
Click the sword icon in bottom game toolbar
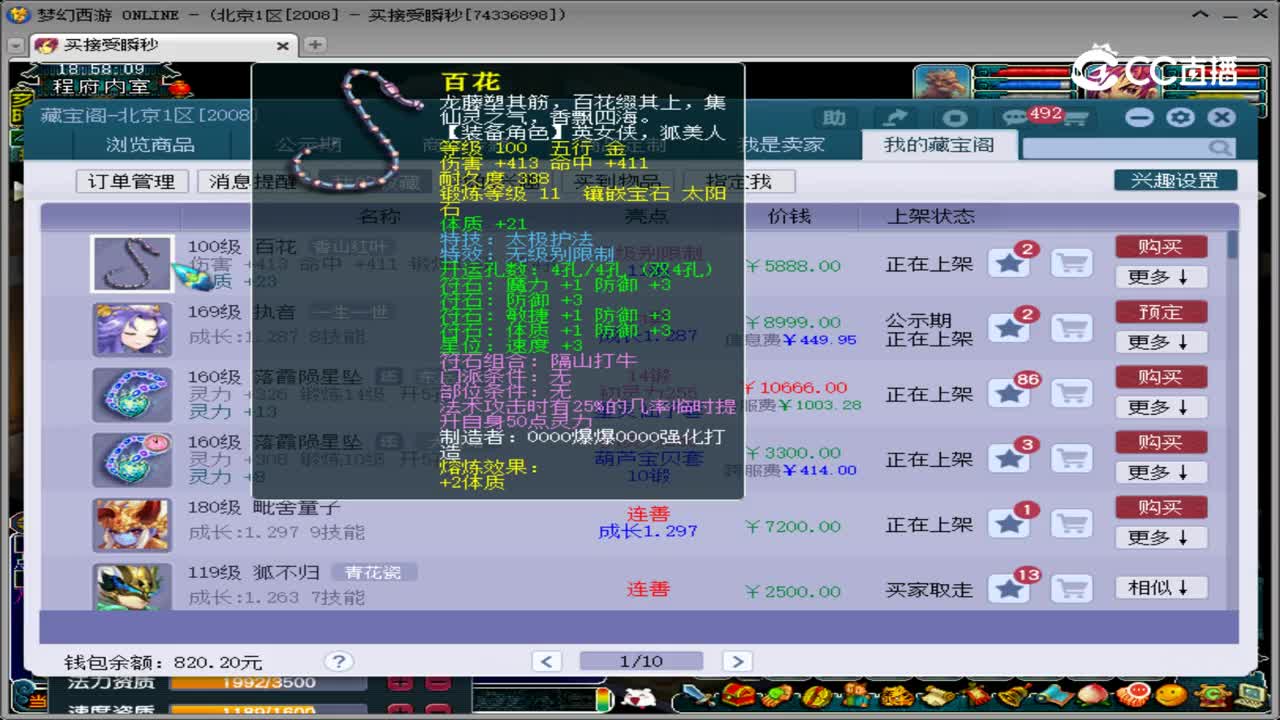tap(697, 695)
